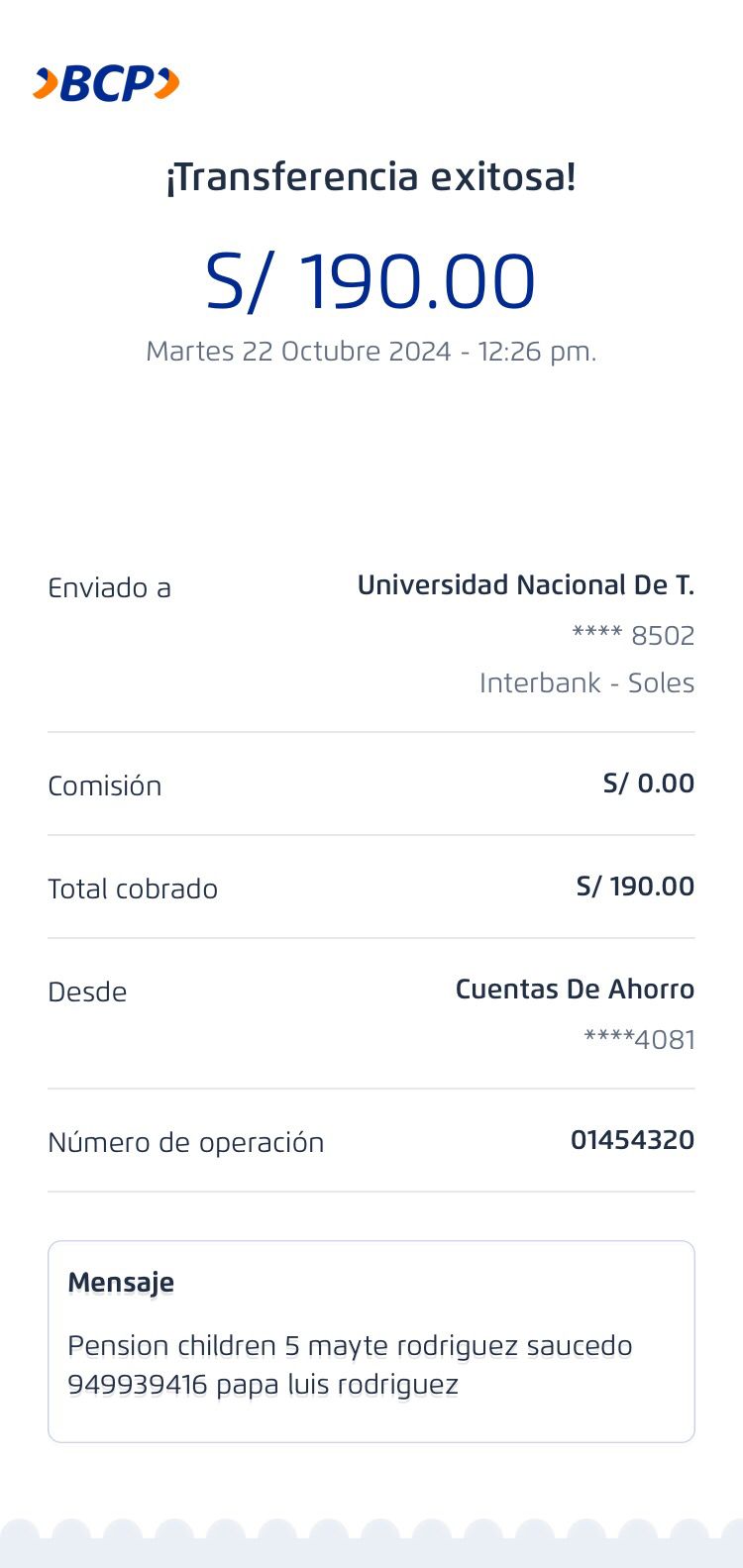Select the Cuentas De Ahorro source account
743x1568 pixels.
(575, 990)
